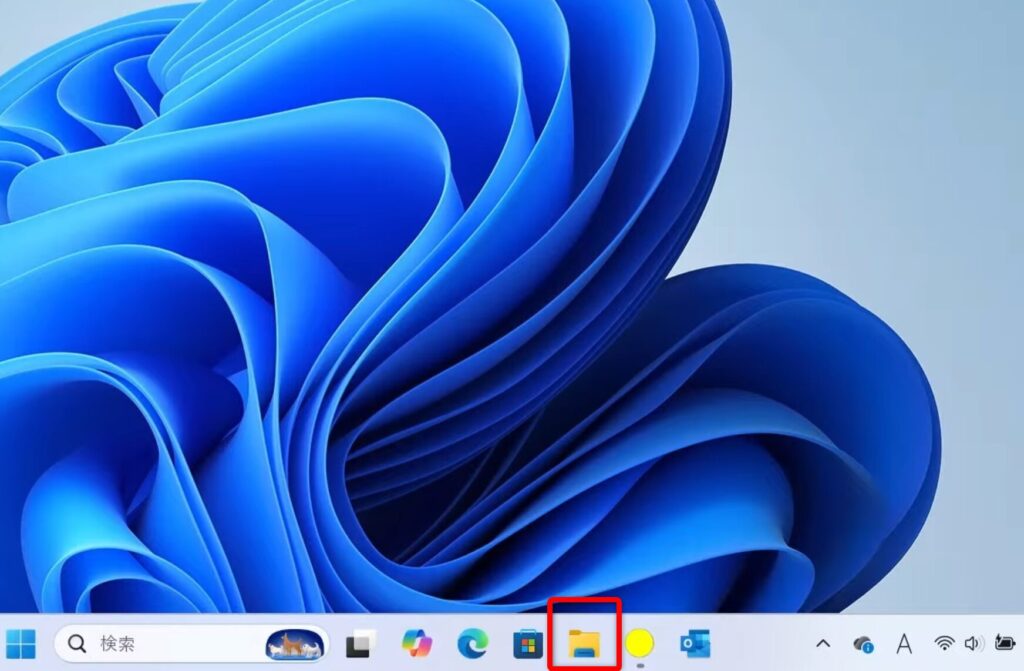Open the animal search highlight image
1024x671 pixels.
pos(295,644)
